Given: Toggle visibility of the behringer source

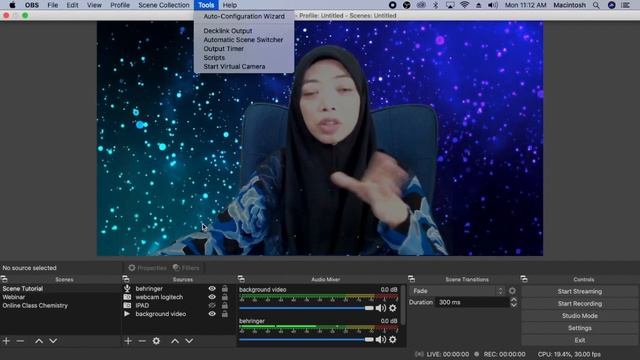Looking at the screenshot, I should [212, 289].
